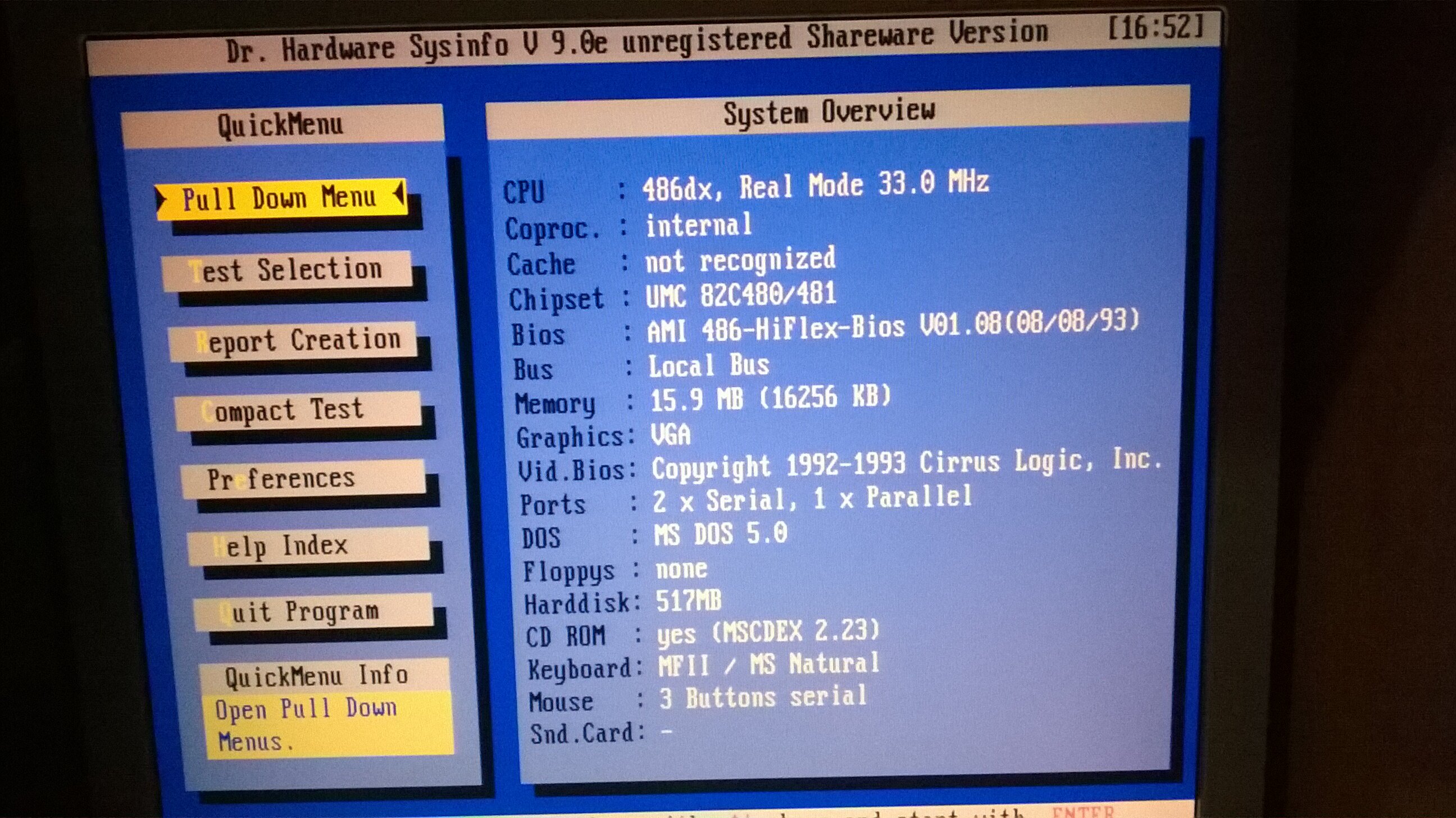The height and width of the screenshot is (818, 1456).
Task: Click the clock display in title bar
Action: pos(1157,27)
